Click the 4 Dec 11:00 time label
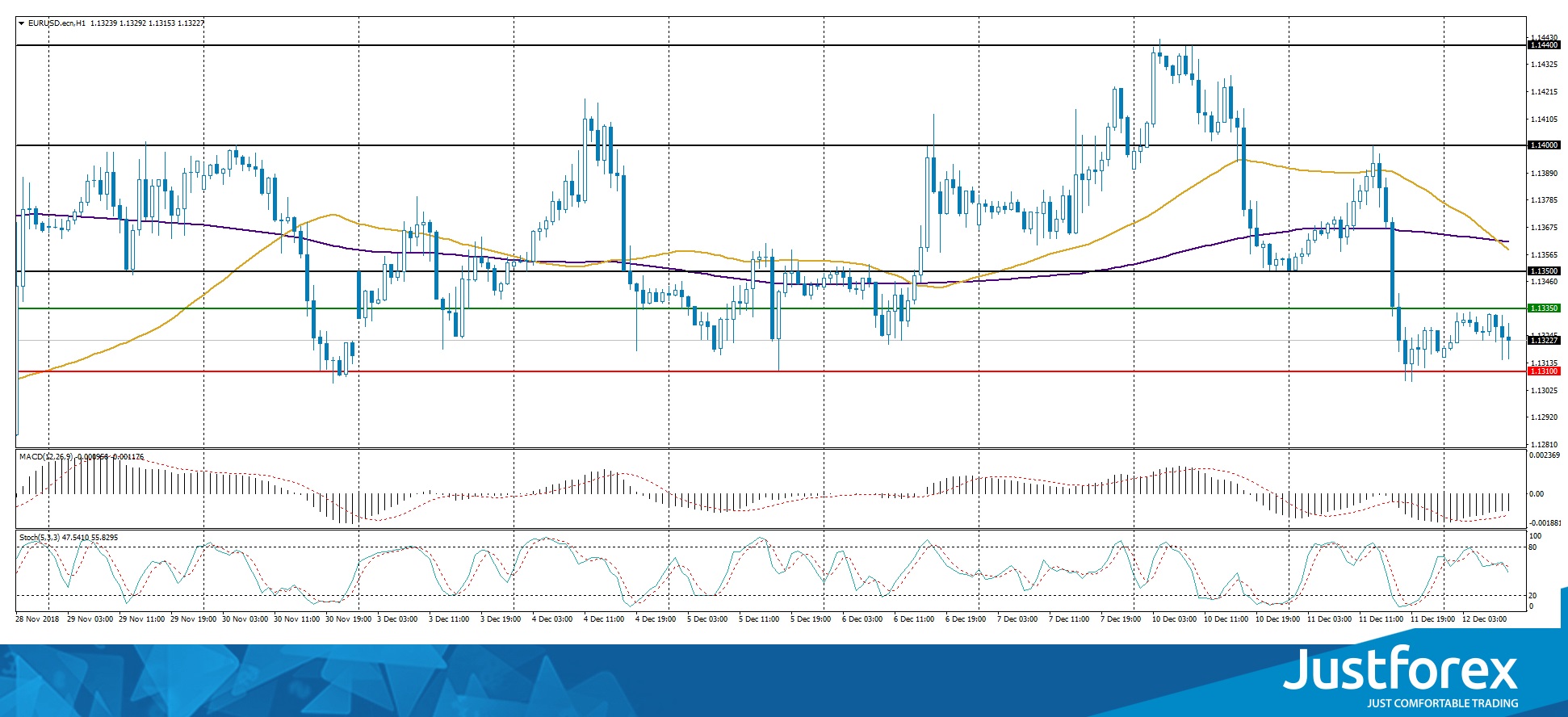Viewport: 1568px width, 717px height. click(x=604, y=619)
